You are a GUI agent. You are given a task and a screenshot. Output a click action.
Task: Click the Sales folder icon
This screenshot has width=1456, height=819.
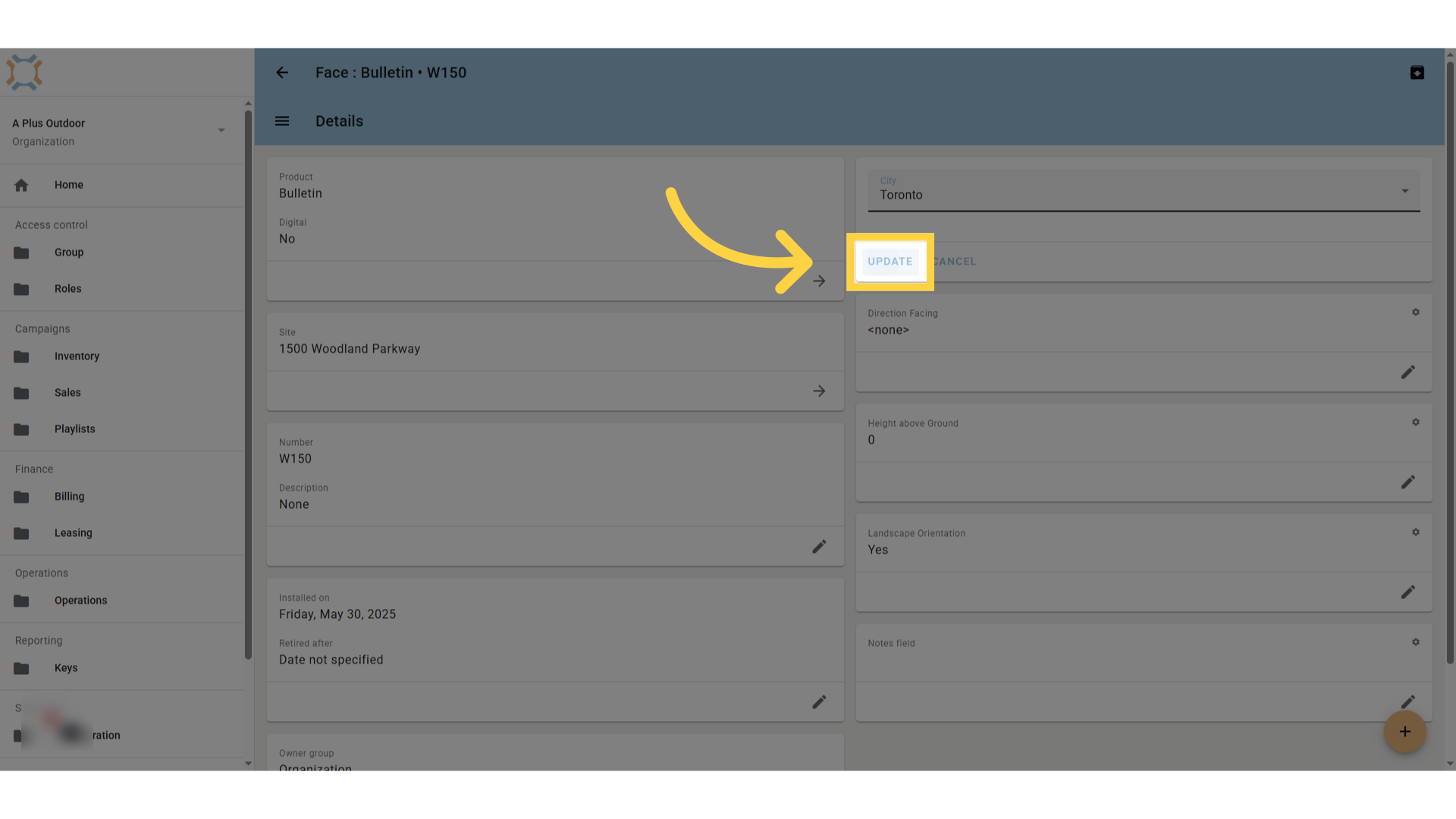pos(21,393)
